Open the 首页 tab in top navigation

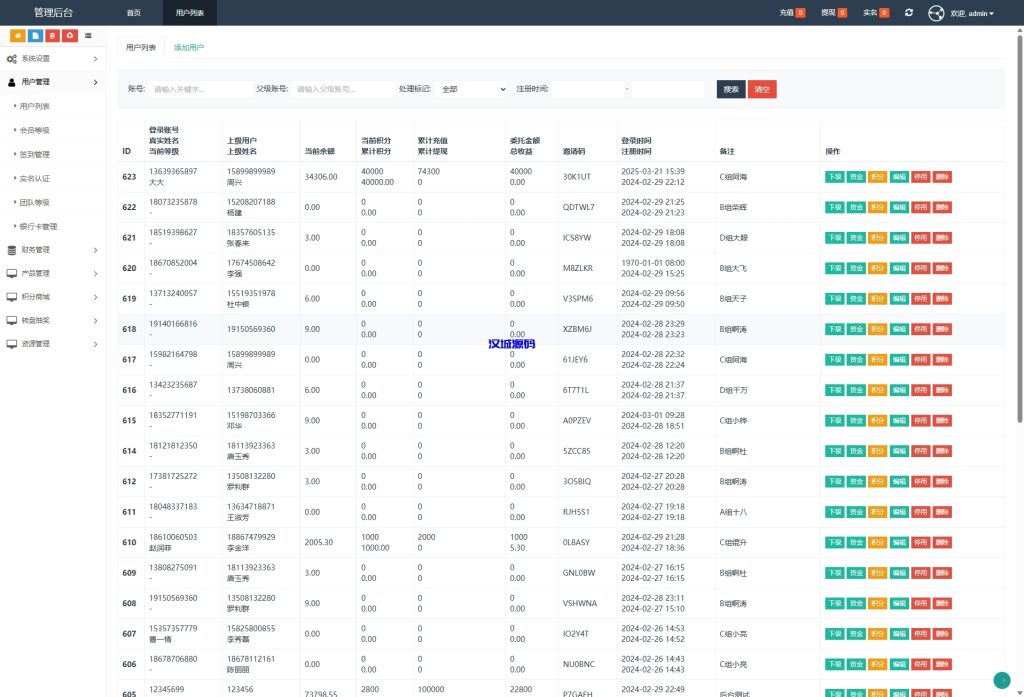[134, 13]
